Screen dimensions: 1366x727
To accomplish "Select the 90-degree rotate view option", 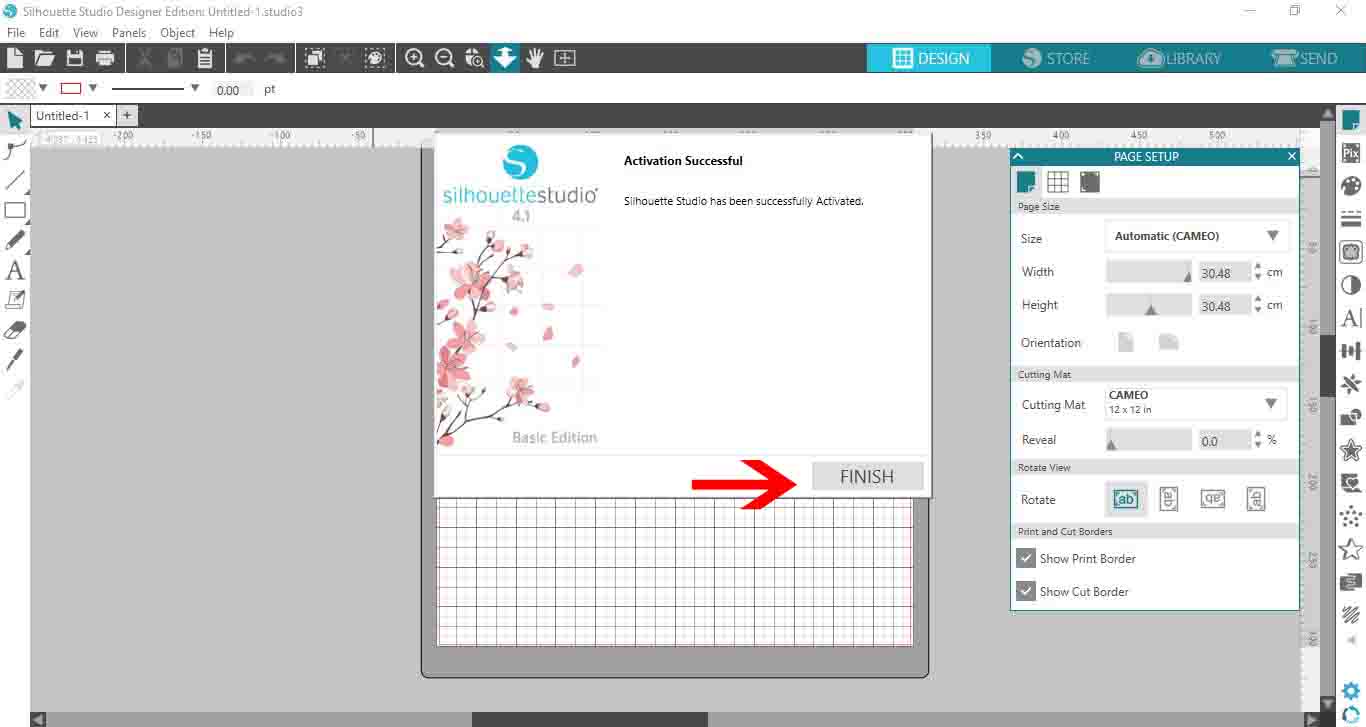I will click(x=1168, y=499).
